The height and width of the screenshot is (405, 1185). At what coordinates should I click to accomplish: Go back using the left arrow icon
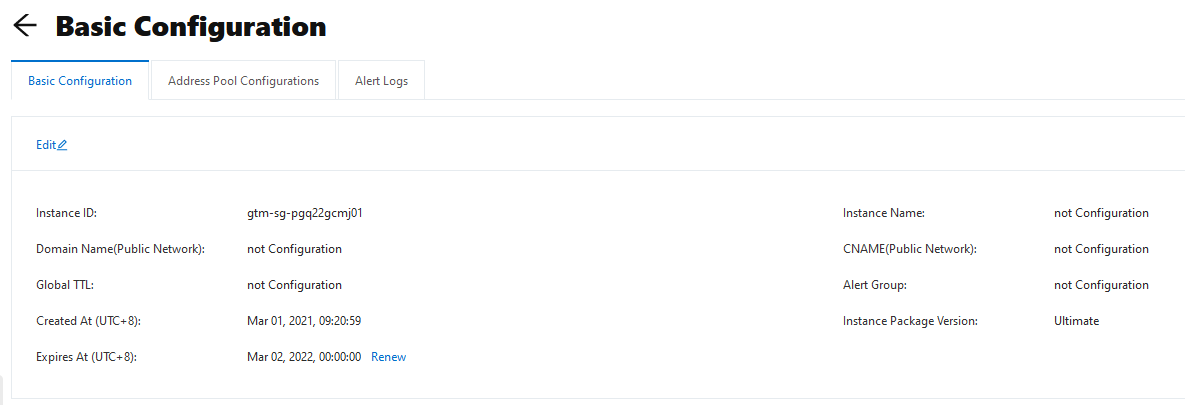25,26
